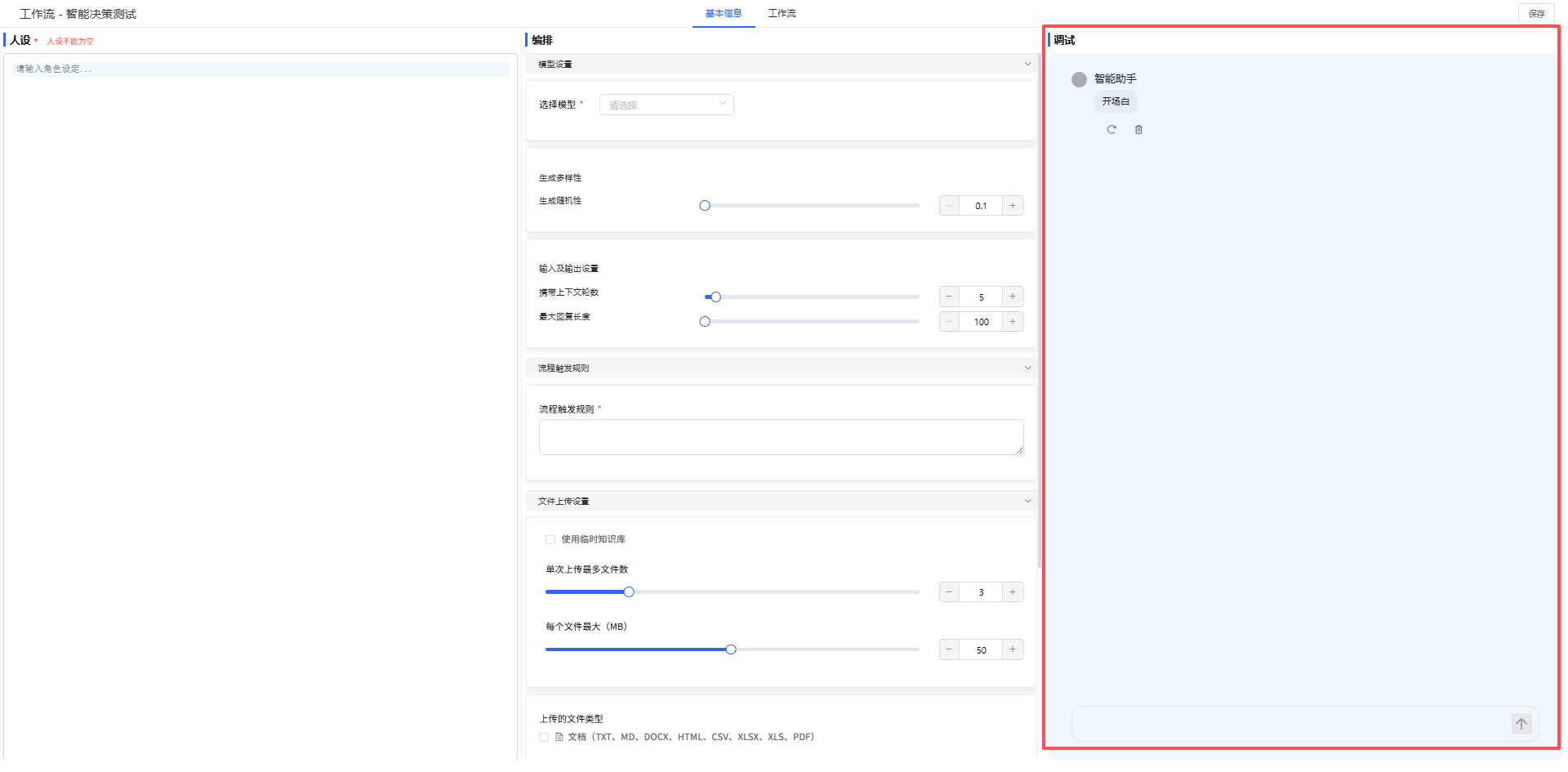Image resolution: width=1568 pixels, height=772 pixels.
Task: Increase 每个文件最大 (MB) with plus button
Action: coord(1013,649)
